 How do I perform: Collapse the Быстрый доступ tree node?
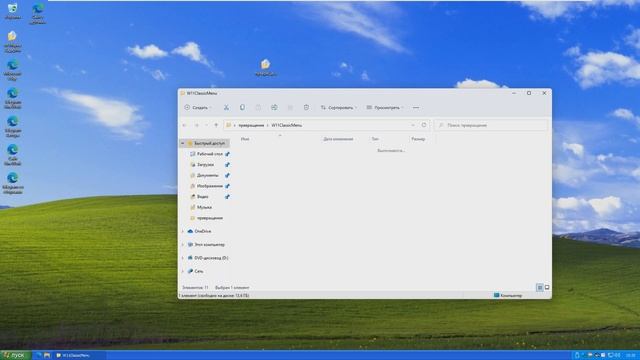[x=183, y=143]
